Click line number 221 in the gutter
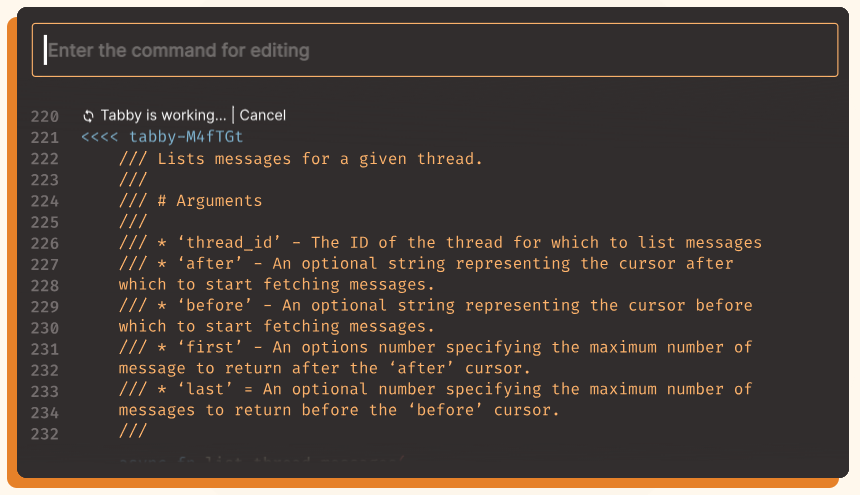 click(x=45, y=137)
